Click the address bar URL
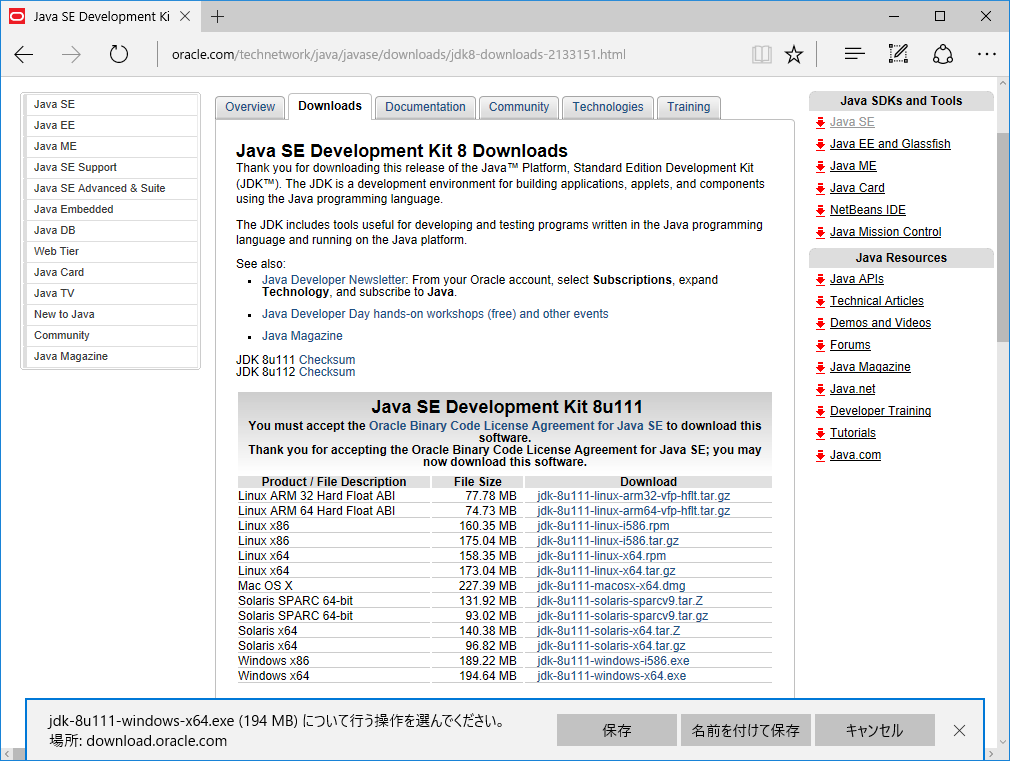The image size is (1010, 761). coord(398,55)
